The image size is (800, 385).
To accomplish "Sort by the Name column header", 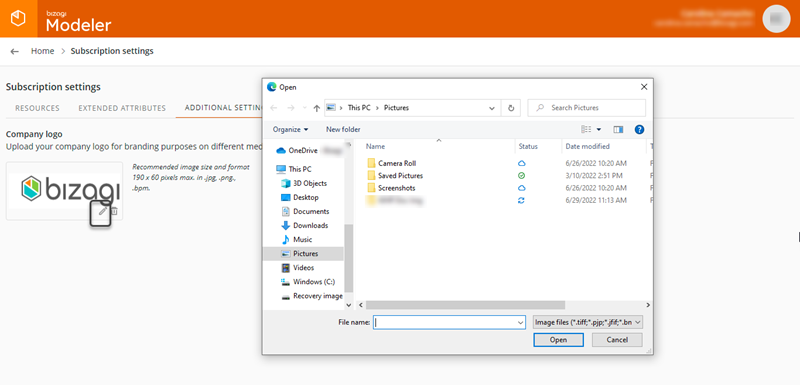I will (x=375, y=146).
